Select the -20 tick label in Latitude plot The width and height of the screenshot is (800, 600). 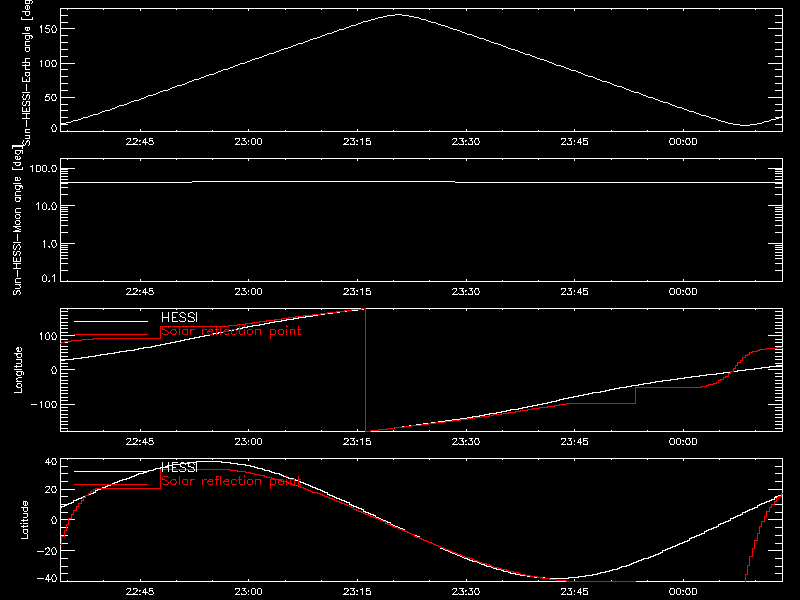(47, 551)
